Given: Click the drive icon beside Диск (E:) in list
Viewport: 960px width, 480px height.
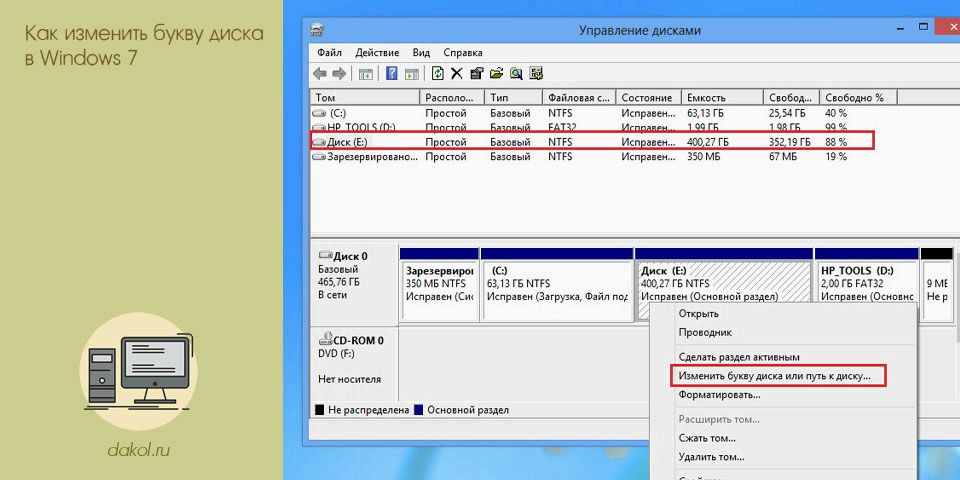Looking at the screenshot, I should point(320,142).
